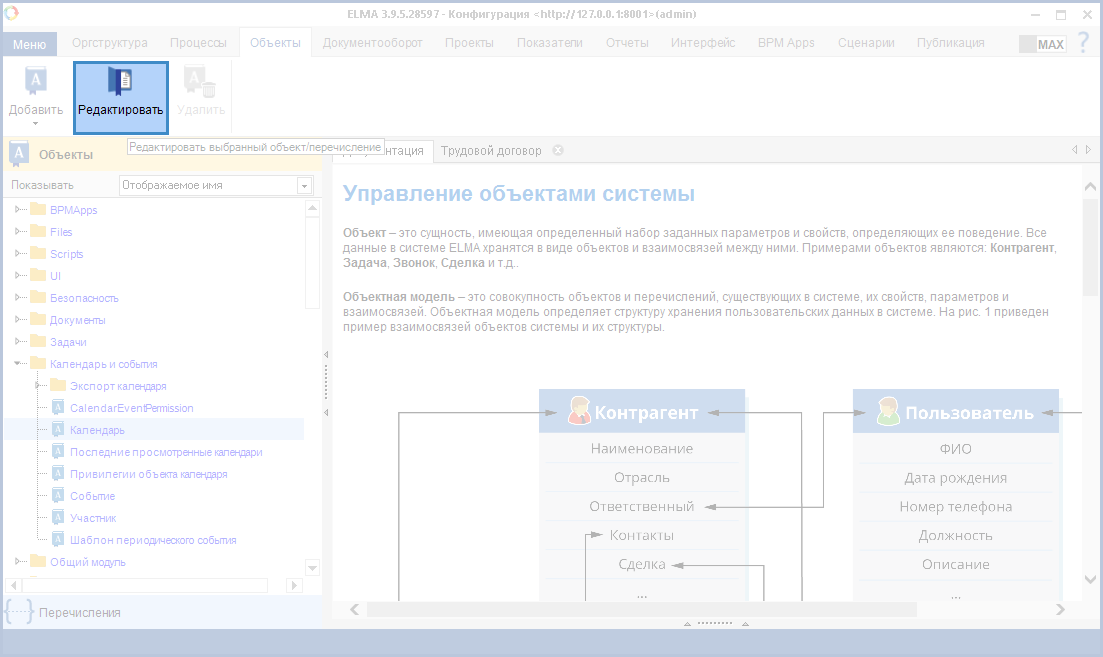1103x657 pixels.
Task: Open the Меню button
Action: pyautogui.click(x=29, y=44)
